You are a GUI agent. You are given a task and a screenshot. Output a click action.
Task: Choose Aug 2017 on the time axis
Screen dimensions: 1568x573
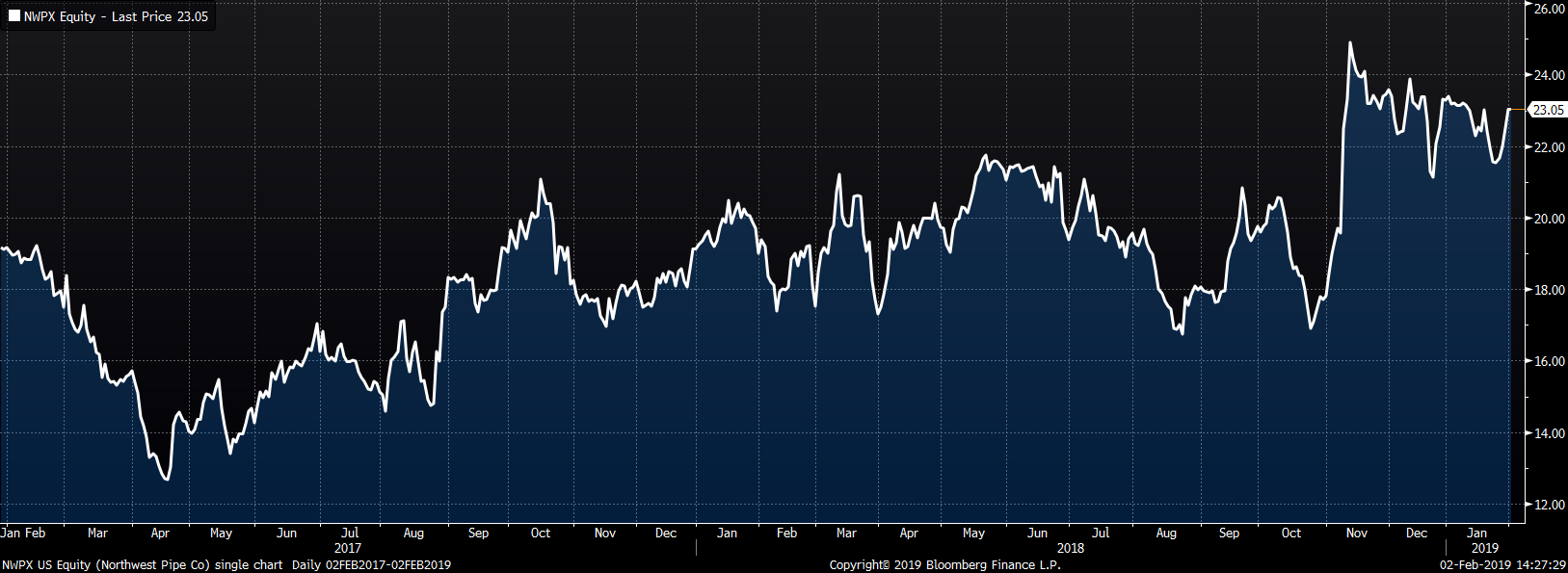click(x=413, y=533)
